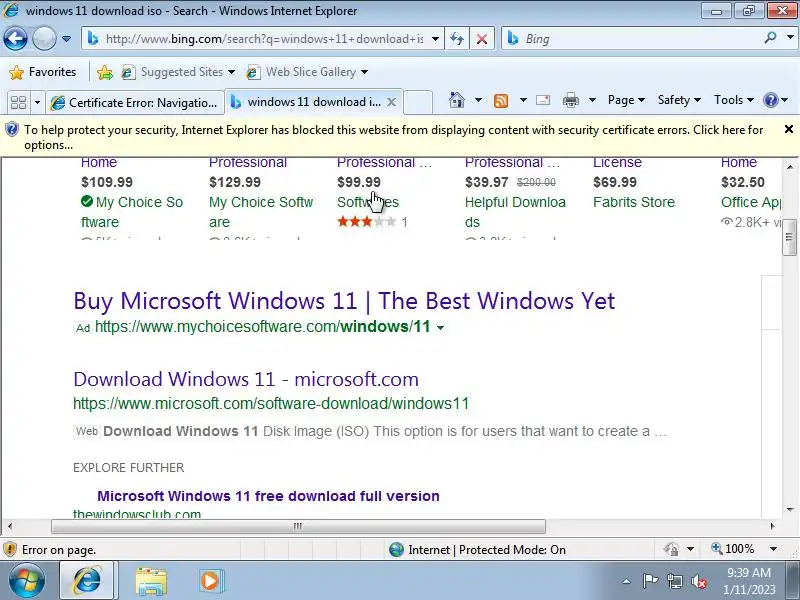Open Download Windows 11 - microsoft.com result
The height and width of the screenshot is (600, 800).
click(x=246, y=379)
